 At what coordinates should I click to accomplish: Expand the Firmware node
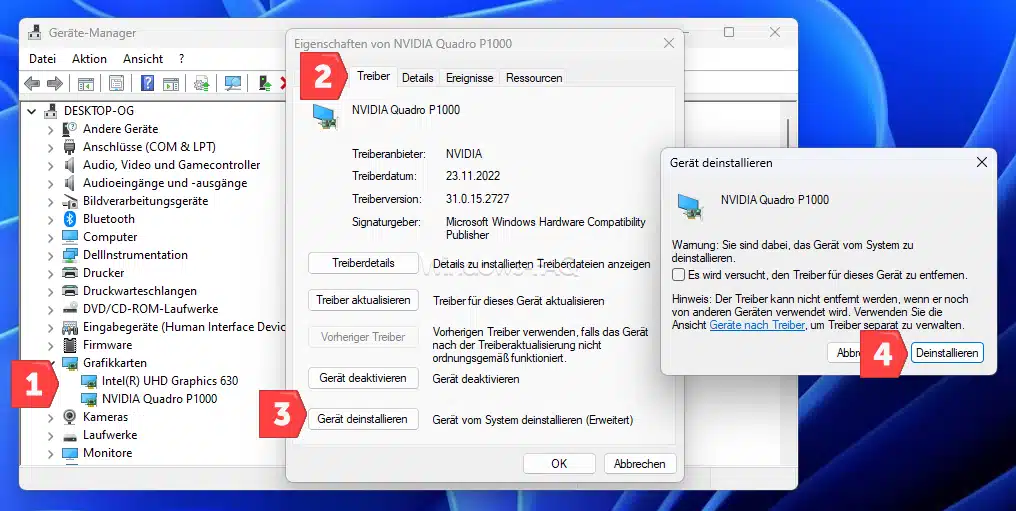(51, 346)
